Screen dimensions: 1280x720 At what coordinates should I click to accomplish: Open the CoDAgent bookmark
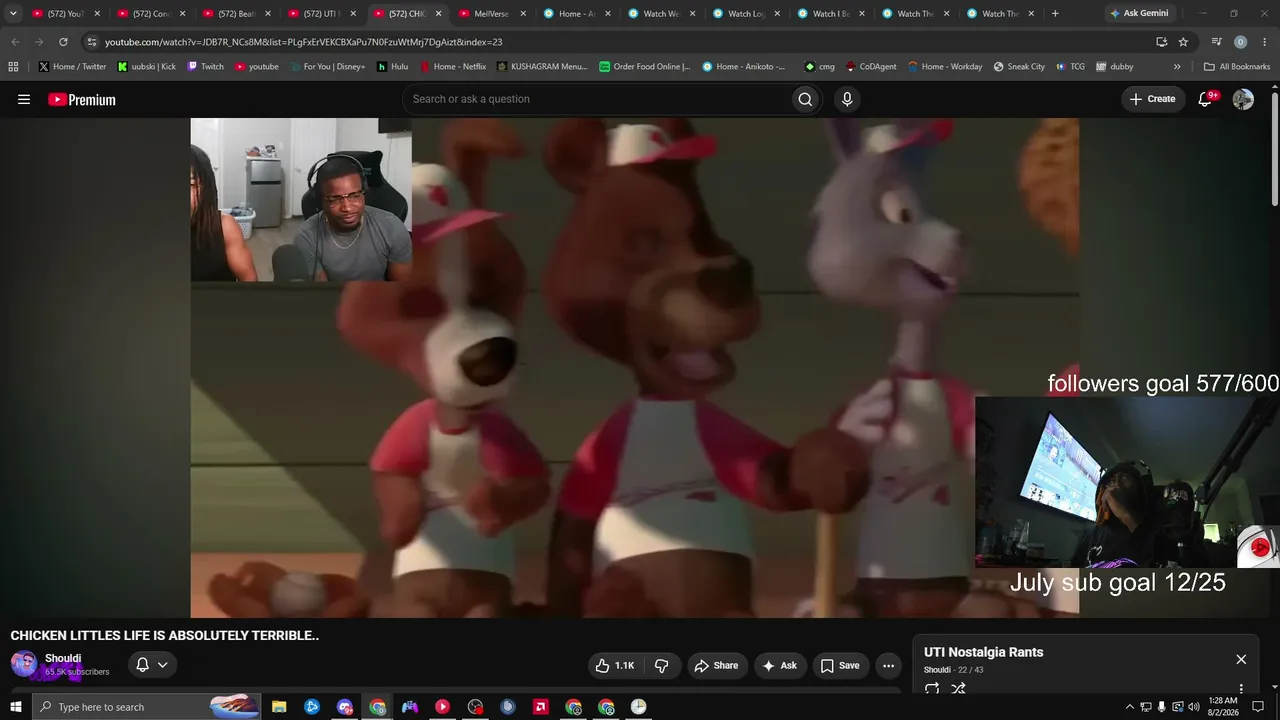tap(871, 67)
